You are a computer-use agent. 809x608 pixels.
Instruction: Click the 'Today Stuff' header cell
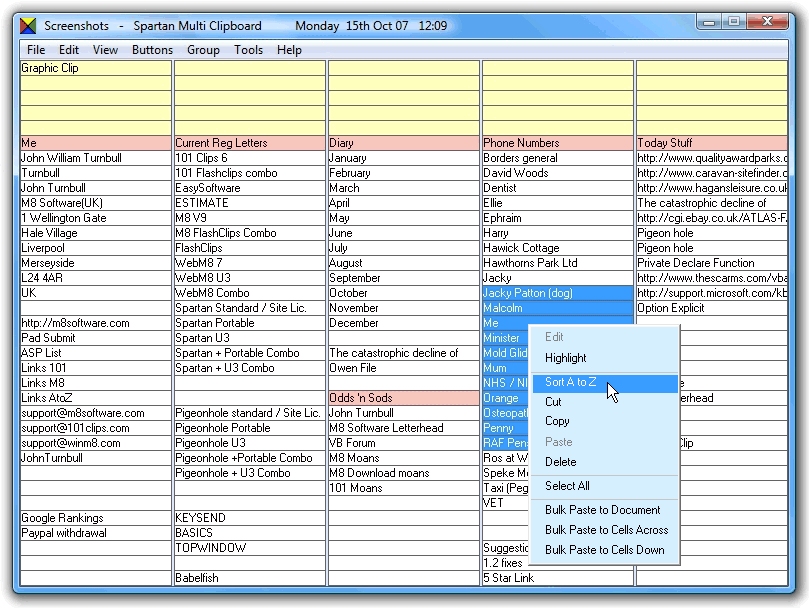pyautogui.click(x=711, y=143)
